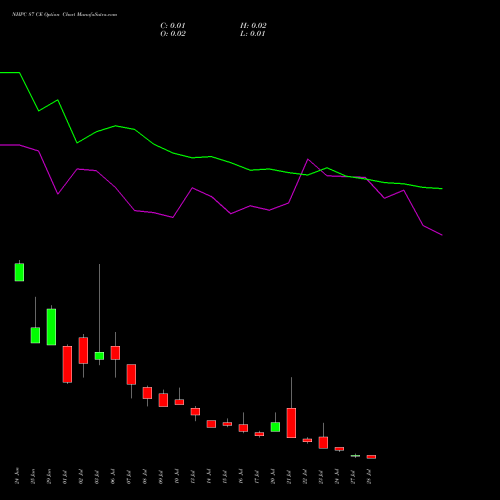Viewport: 500px width, 500px height.
Task: Select the 01 Jul date label
Action: [65, 476]
